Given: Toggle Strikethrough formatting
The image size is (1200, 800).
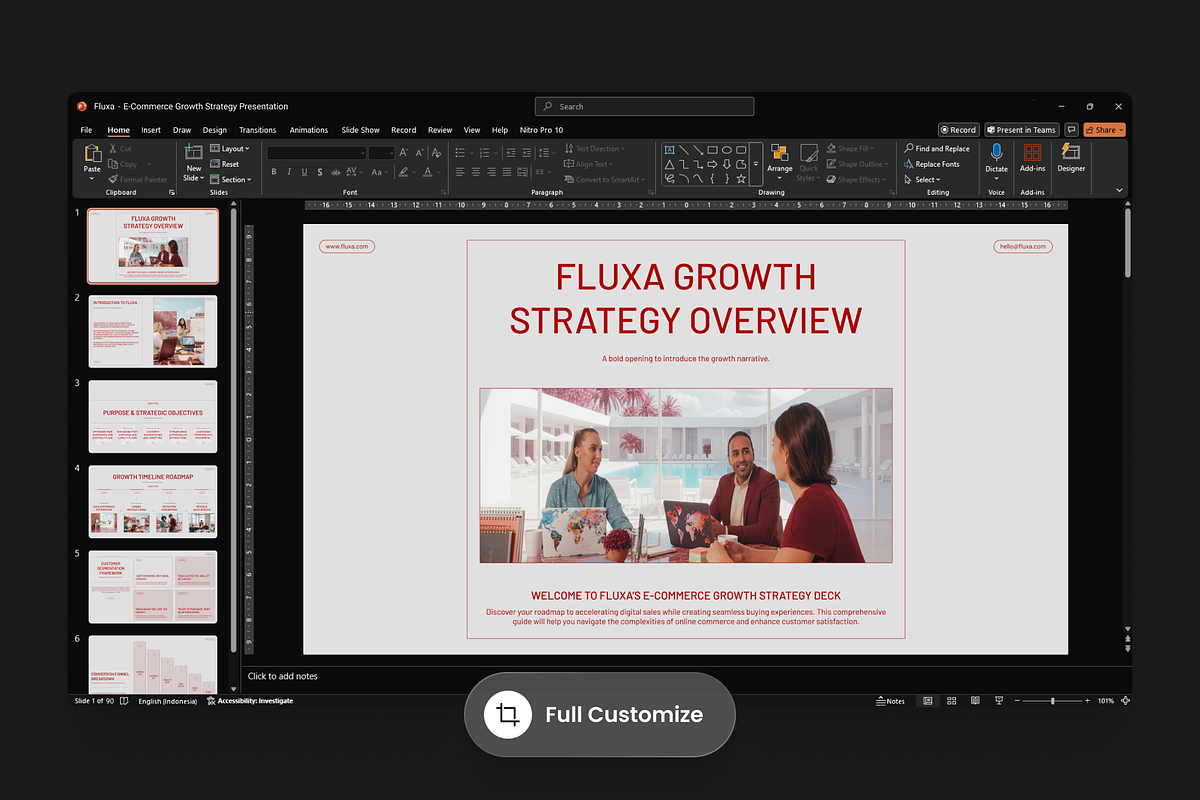Looking at the screenshot, I should [x=336, y=172].
